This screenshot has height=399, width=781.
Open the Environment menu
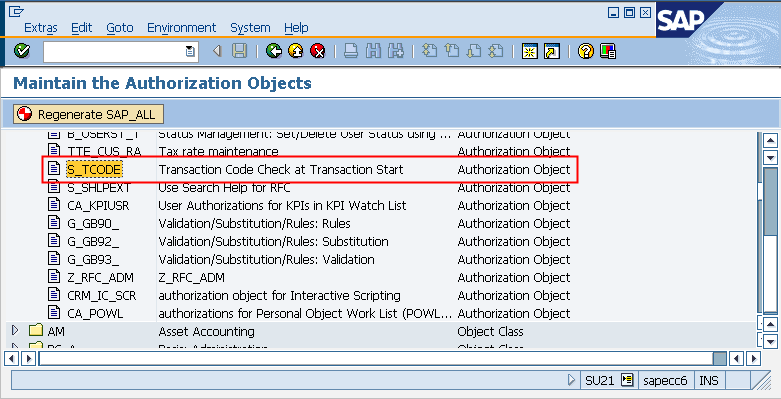tap(182, 28)
